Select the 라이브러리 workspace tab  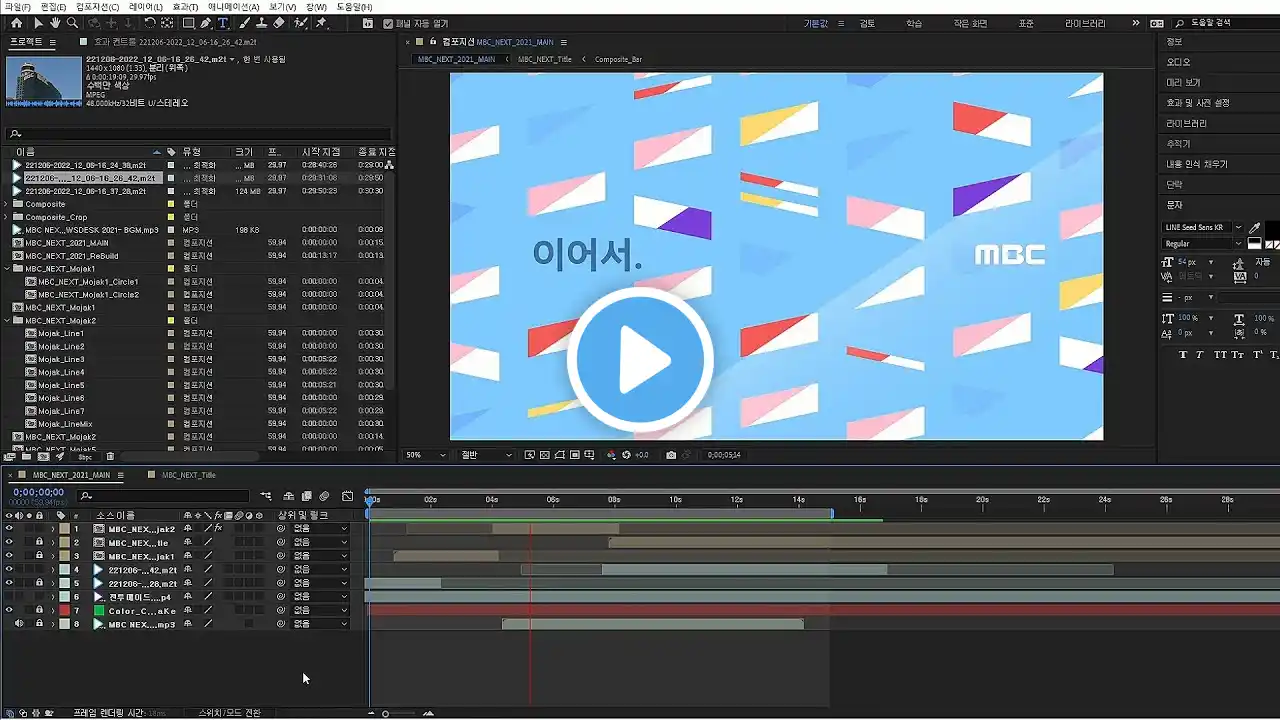1085,23
